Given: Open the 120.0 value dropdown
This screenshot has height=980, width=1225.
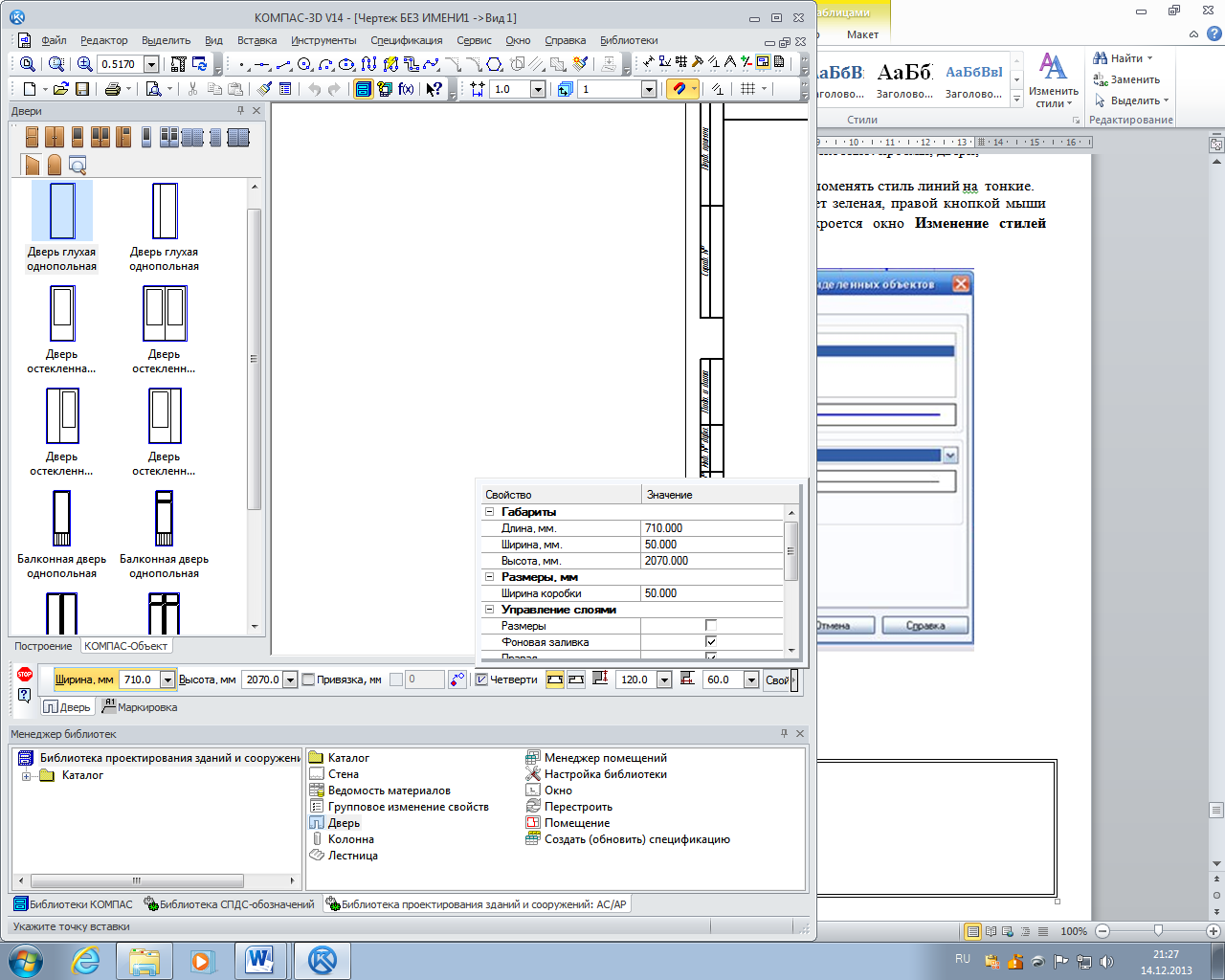Looking at the screenshot, I should [664, 679].
